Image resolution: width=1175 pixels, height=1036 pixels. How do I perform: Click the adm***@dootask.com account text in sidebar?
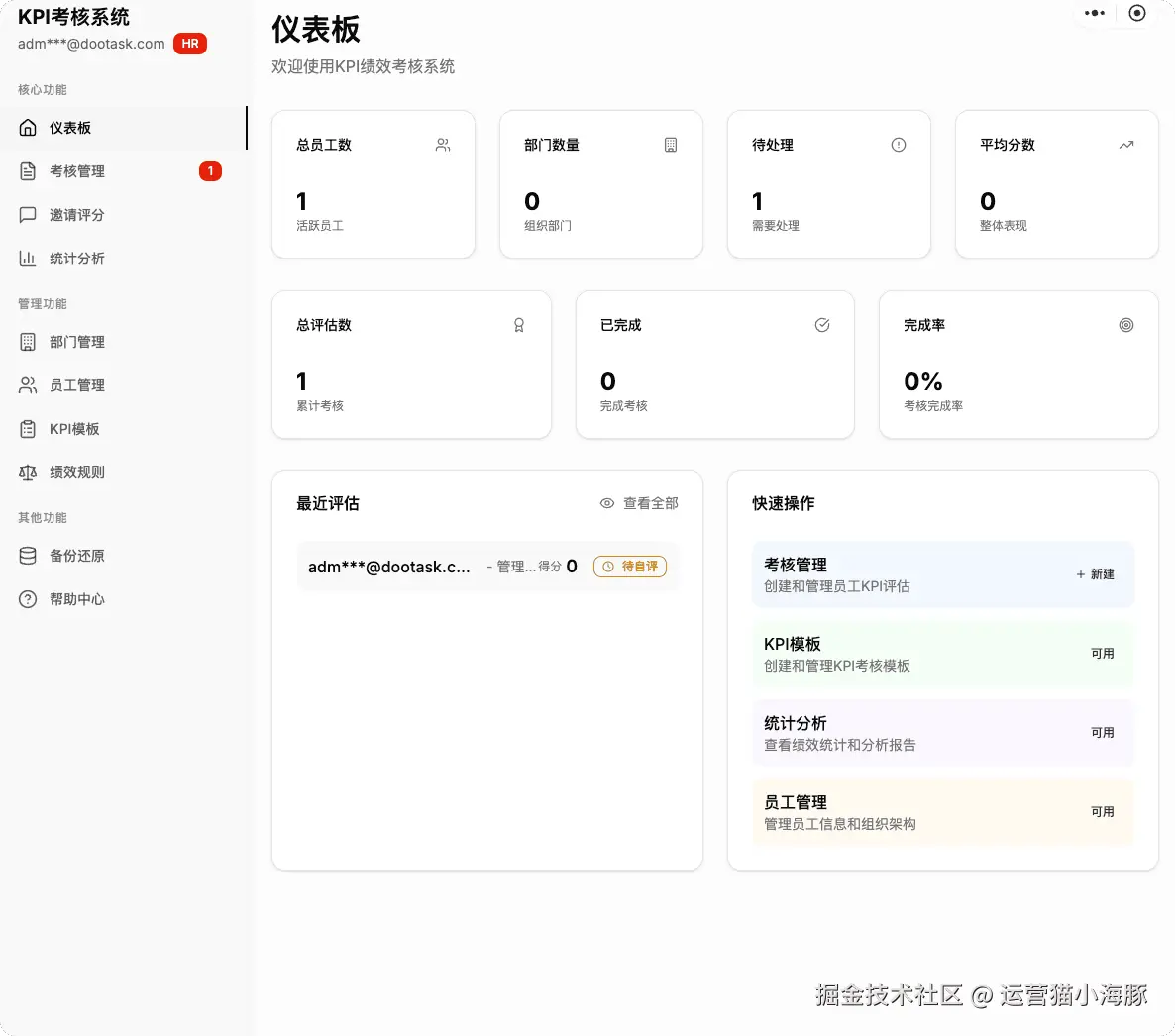(91, 44)
